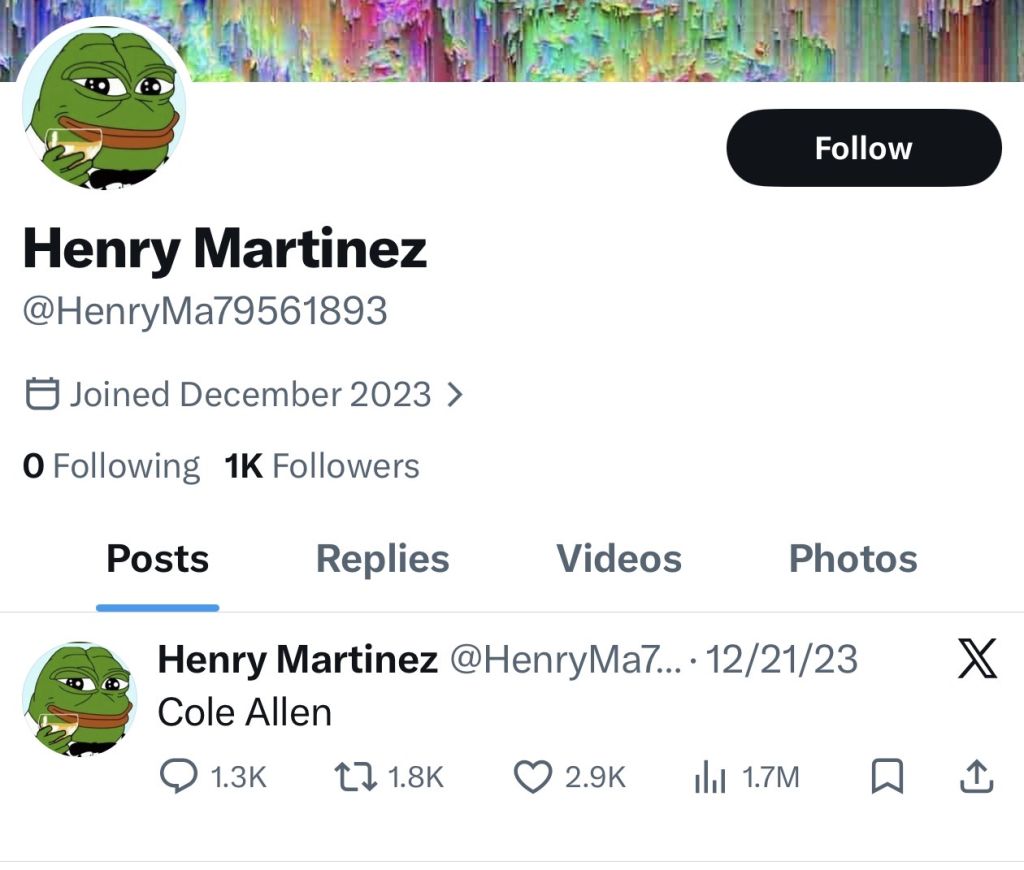Bookmark the Cole Allen post
1024x870 pixels.
886,776
